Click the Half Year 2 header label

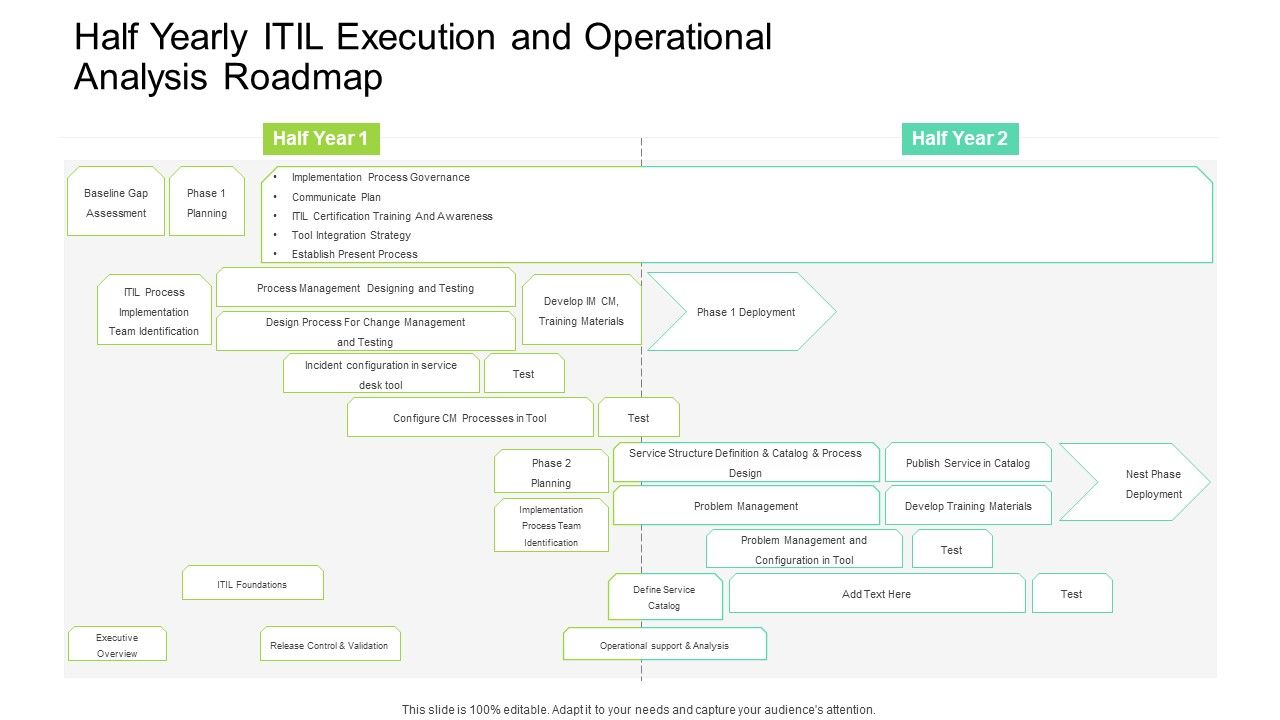(x=960, y=139)
